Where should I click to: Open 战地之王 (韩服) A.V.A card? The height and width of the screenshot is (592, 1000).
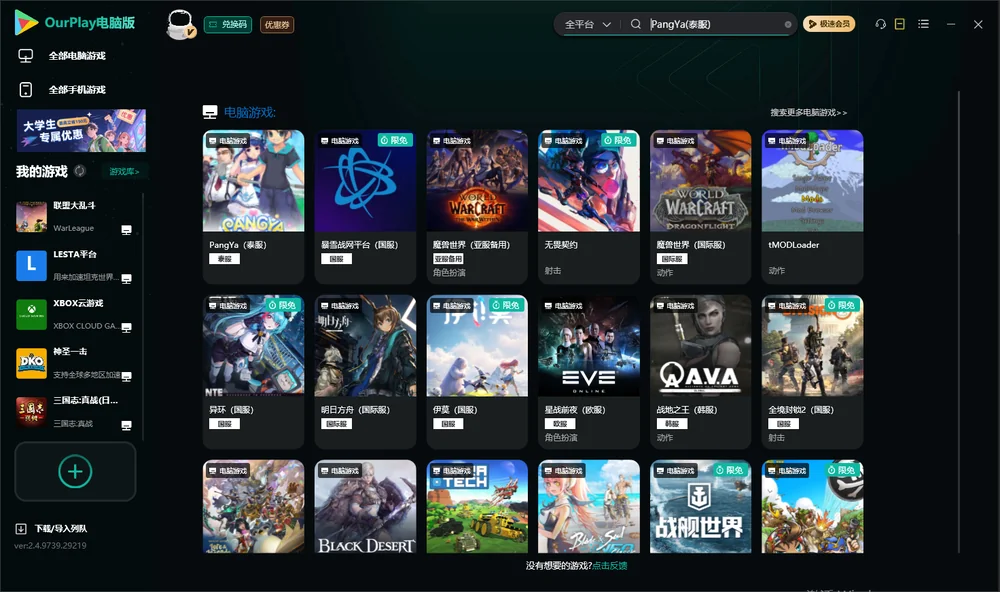point(701,372)
